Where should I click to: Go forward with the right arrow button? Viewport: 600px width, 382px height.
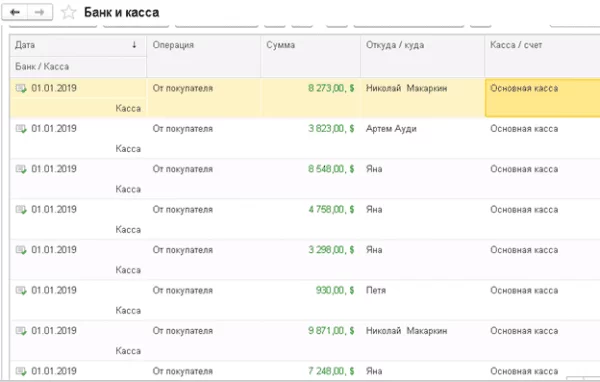coord(40,13)
